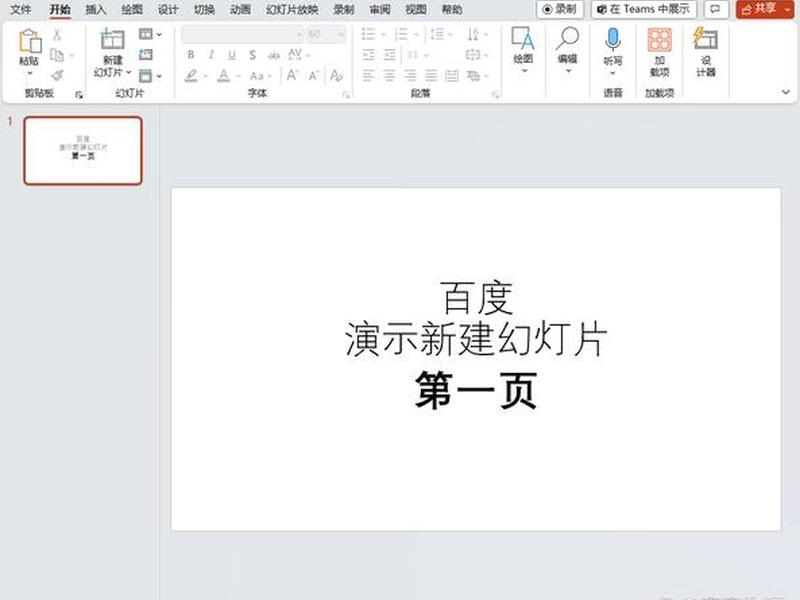800x600 pixels.
Task: Apply distributed text alignment
Action: (x=452, y=76)
